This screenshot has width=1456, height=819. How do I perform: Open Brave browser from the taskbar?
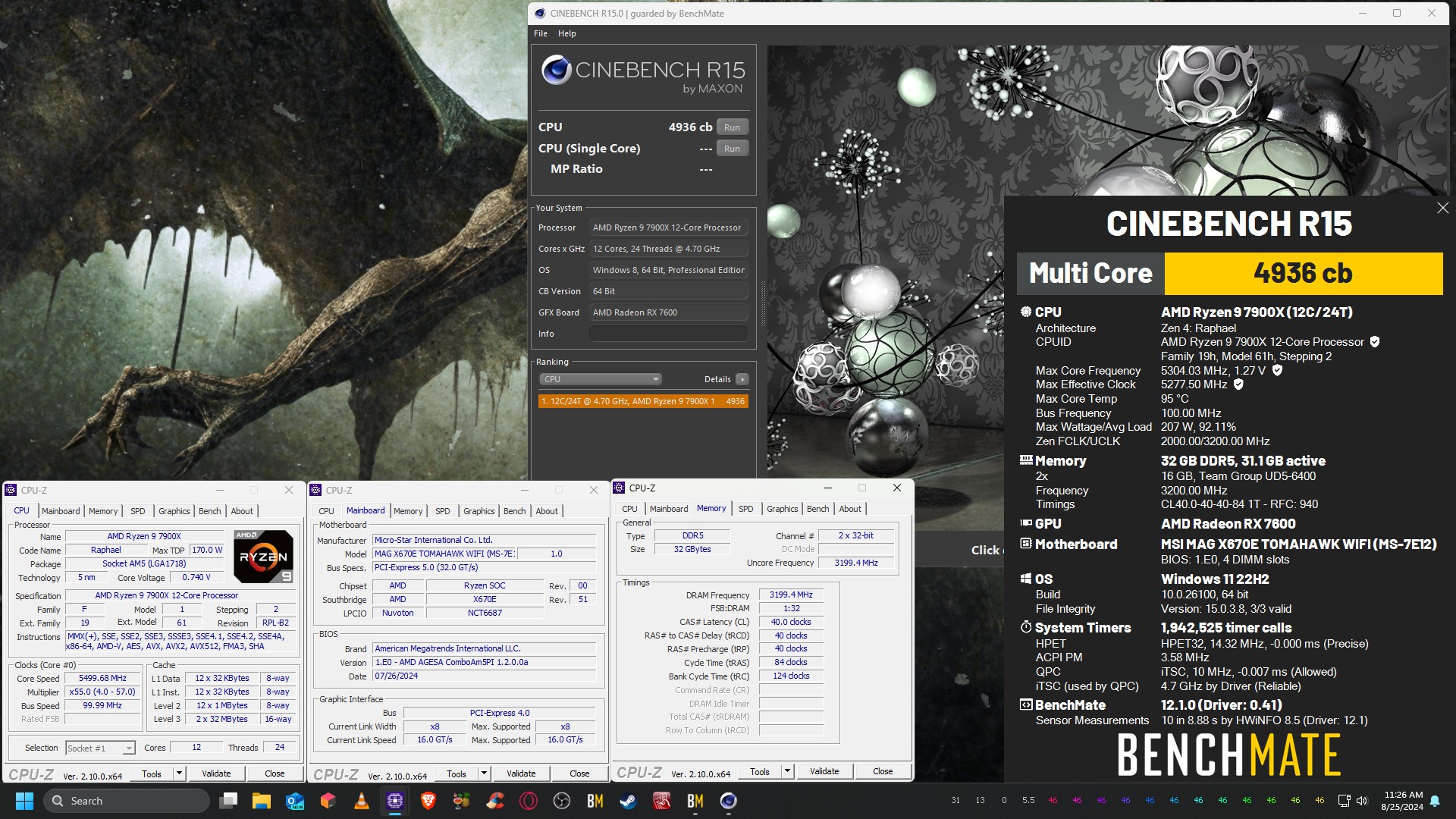click(428, 801)
